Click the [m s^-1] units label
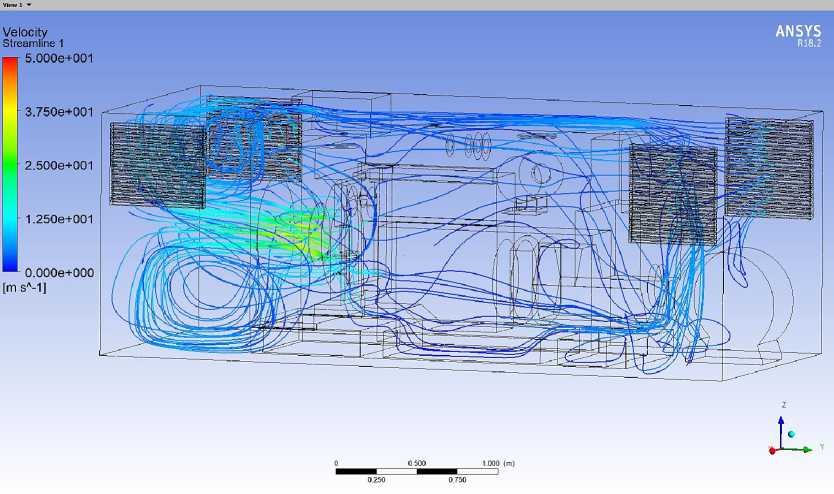834x494 pixels. pyautogui.click(x=26, y=288)
